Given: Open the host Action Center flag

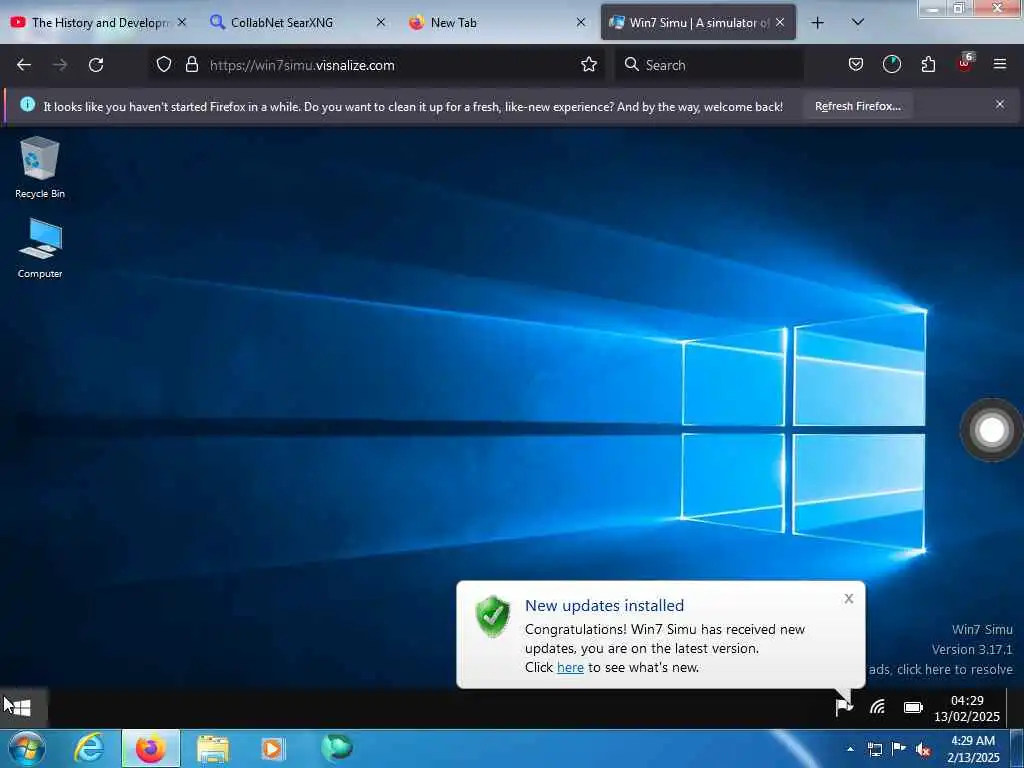Looking at the screenshot, I should (899, 749).
